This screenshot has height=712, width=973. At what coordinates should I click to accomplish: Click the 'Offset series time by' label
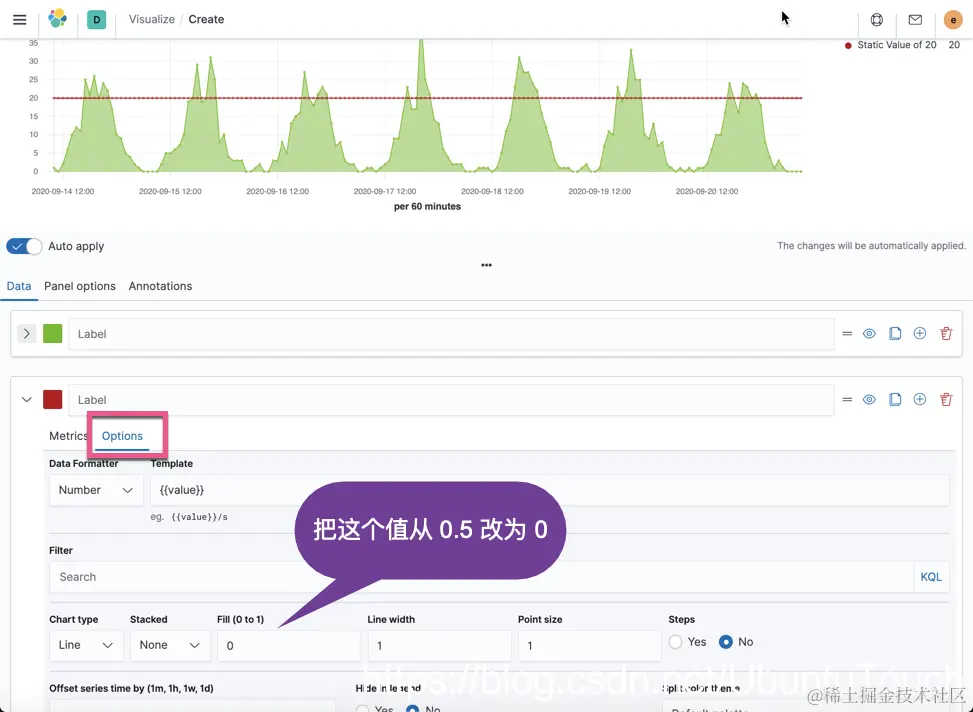click(132, 688)
